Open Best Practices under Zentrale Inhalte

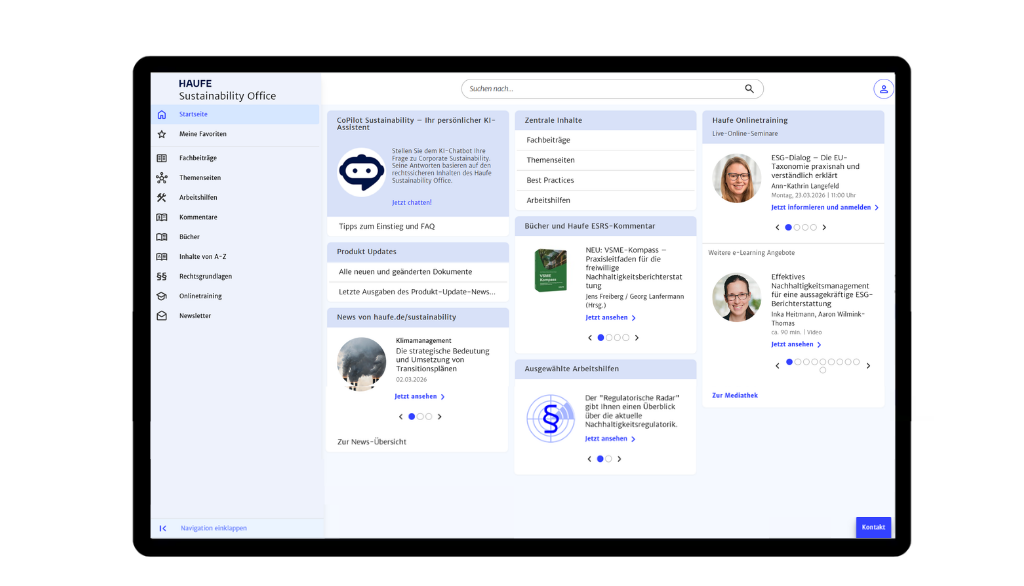click(551, 180)
